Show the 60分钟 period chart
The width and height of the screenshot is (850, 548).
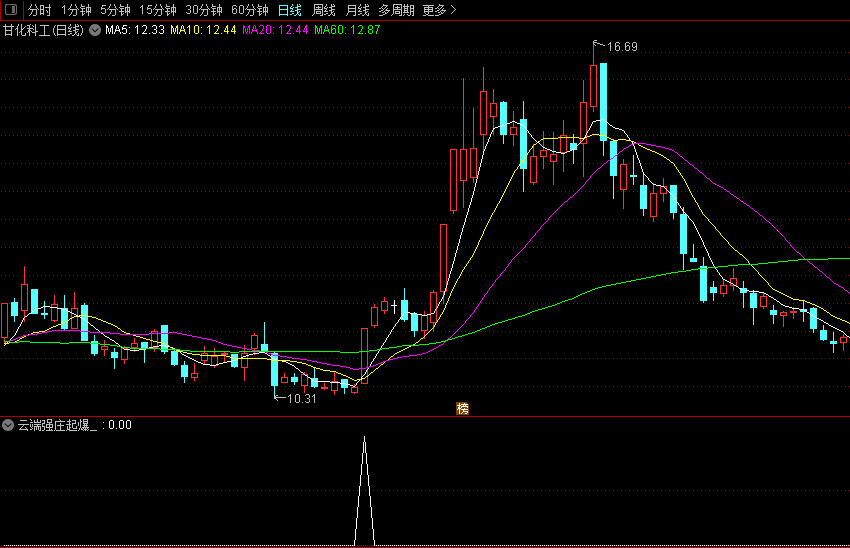tap(250, 10)
